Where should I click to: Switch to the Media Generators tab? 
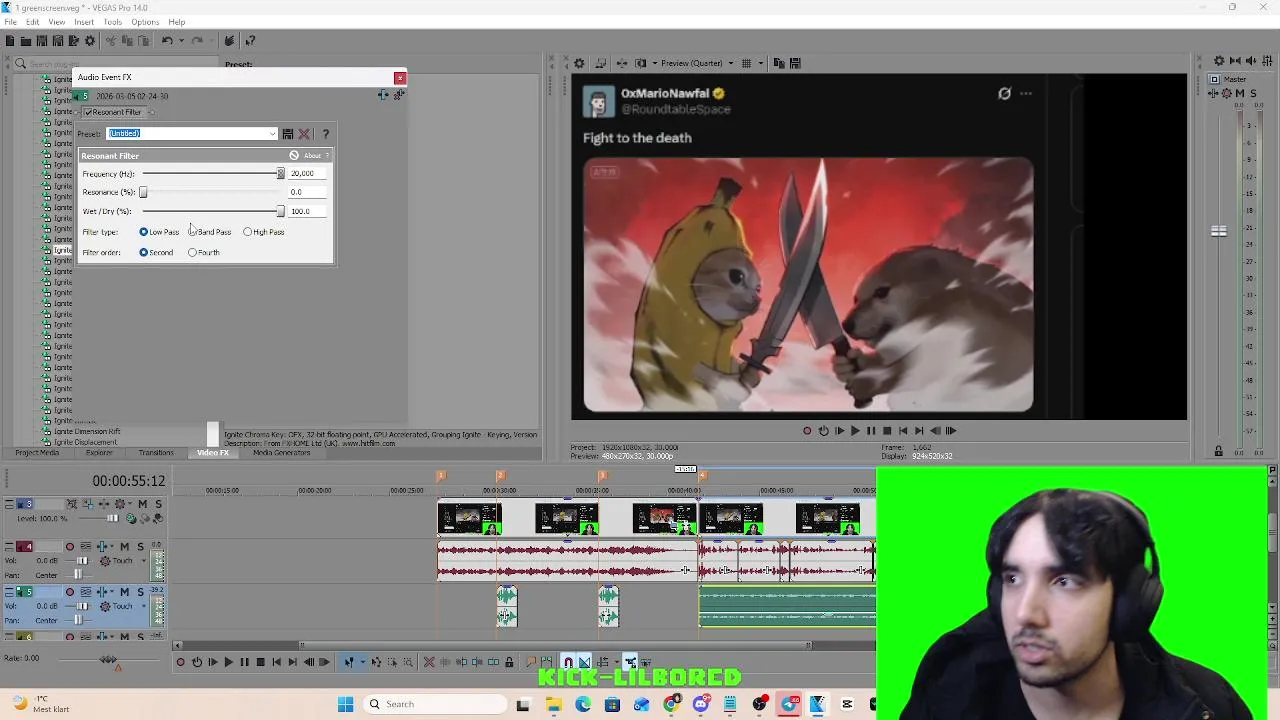(282, 453)
